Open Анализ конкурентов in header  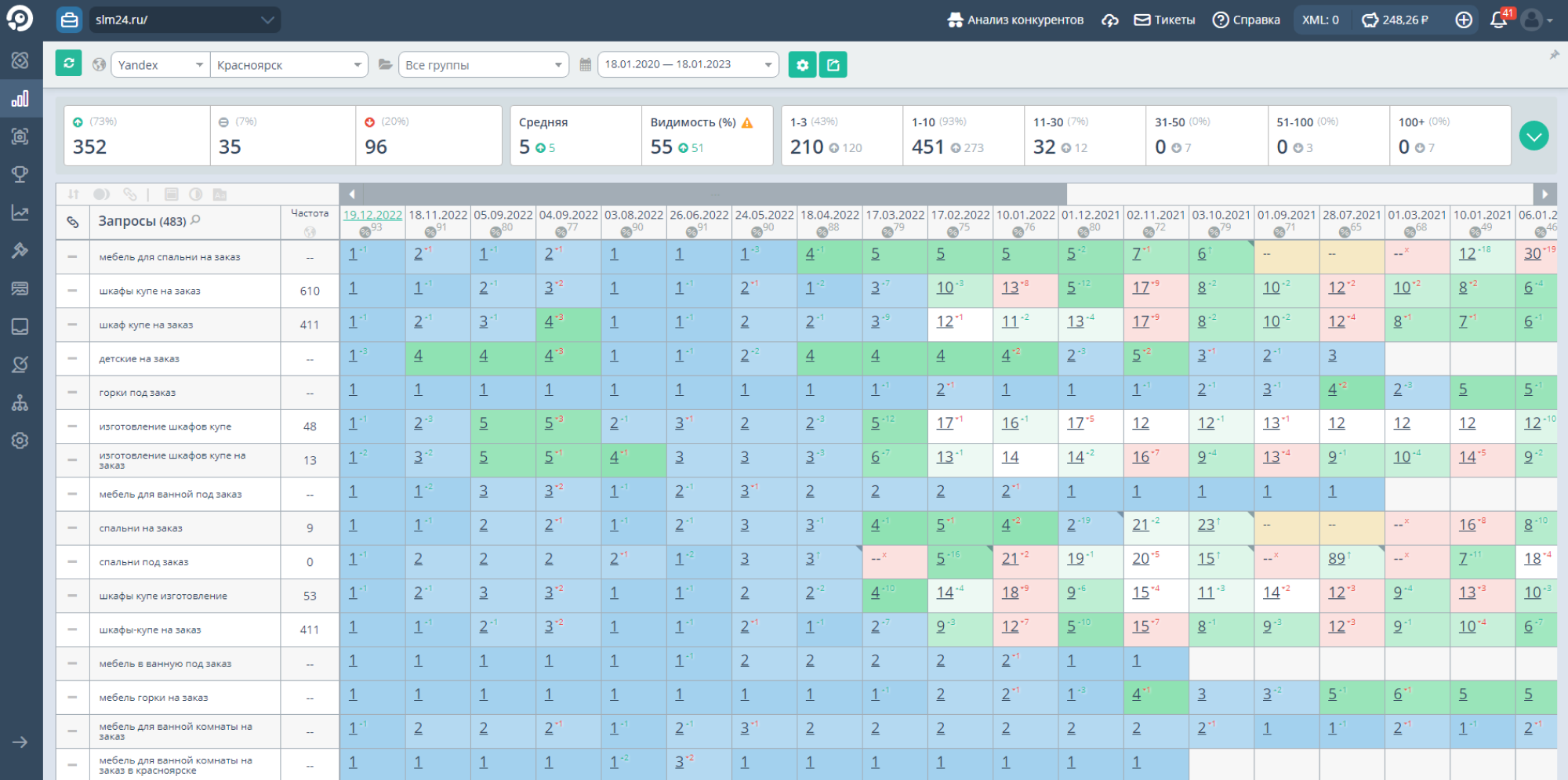tap(1015, 20)
